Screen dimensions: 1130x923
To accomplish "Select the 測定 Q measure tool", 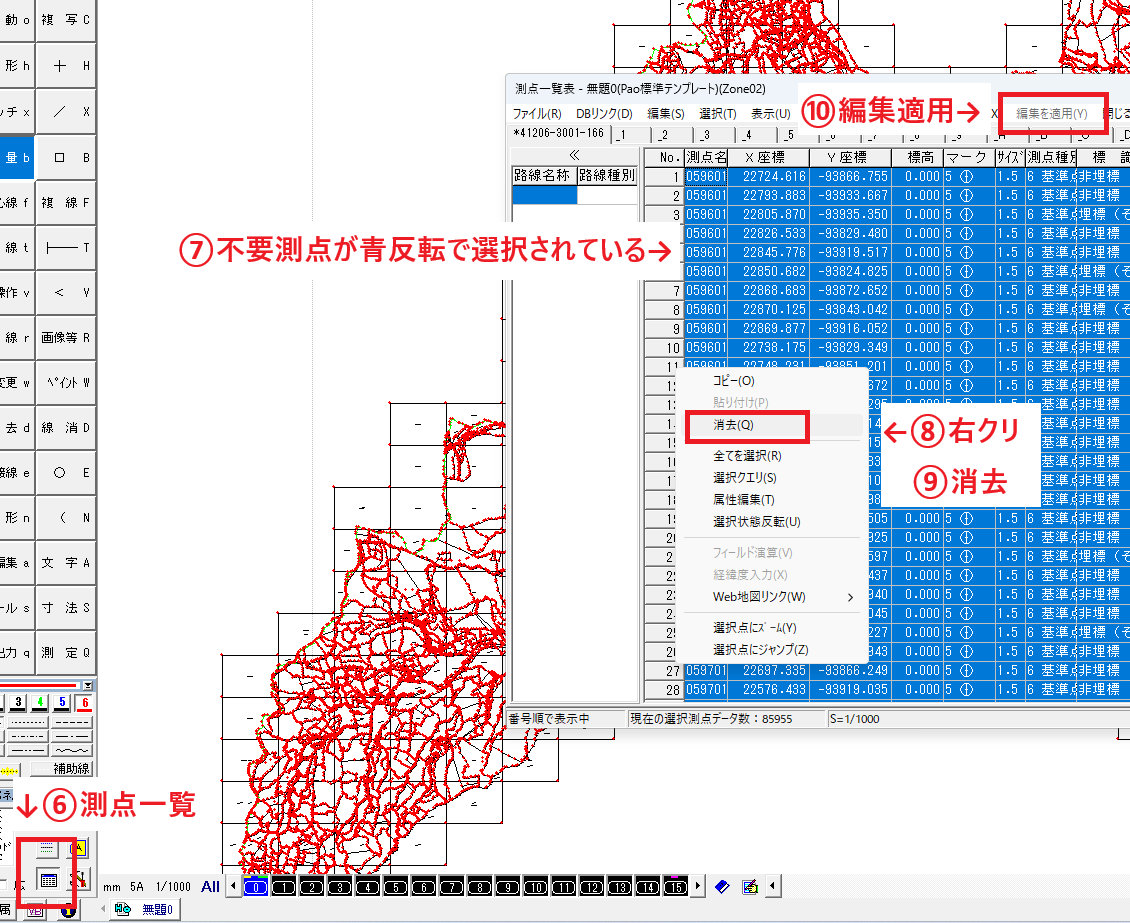I will click(x=66, y=653).
